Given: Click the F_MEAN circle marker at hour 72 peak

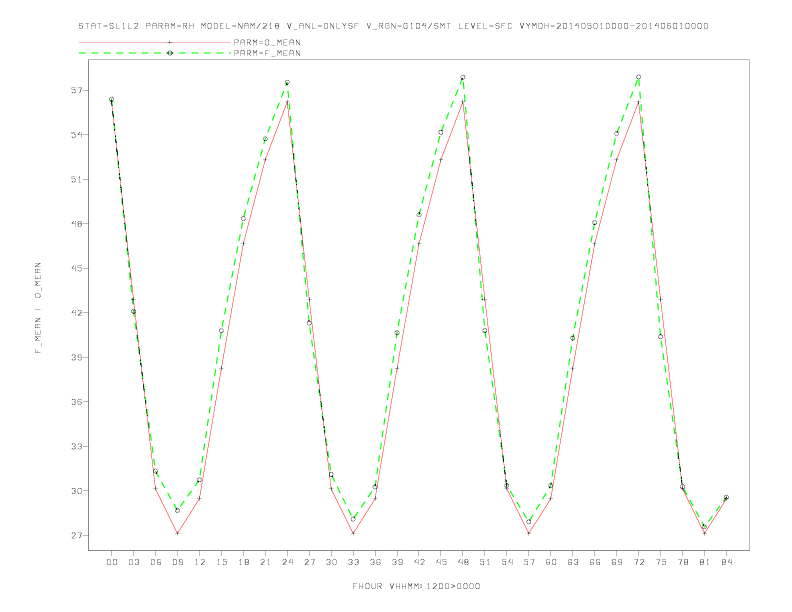Looking at the screenshot, I should [638, 77].
